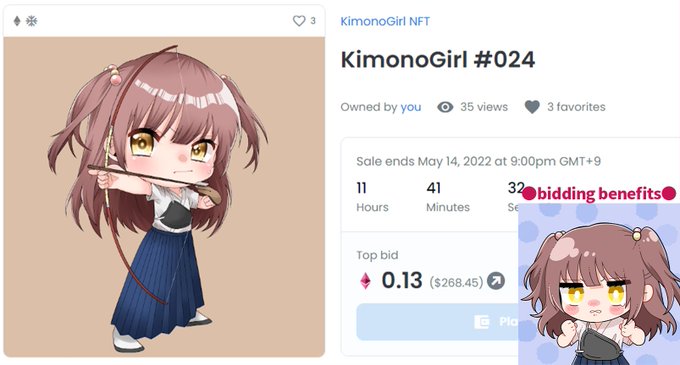This screenshot has width=680, height=365.
Task: Click the Ethereum blockchain icon above artwork
Action: tap(17, 21)
